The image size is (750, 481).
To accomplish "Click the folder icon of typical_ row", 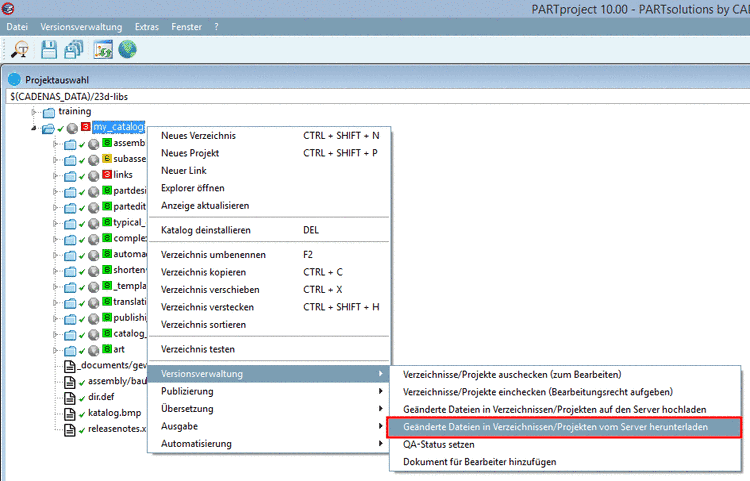I will (70, 223).
